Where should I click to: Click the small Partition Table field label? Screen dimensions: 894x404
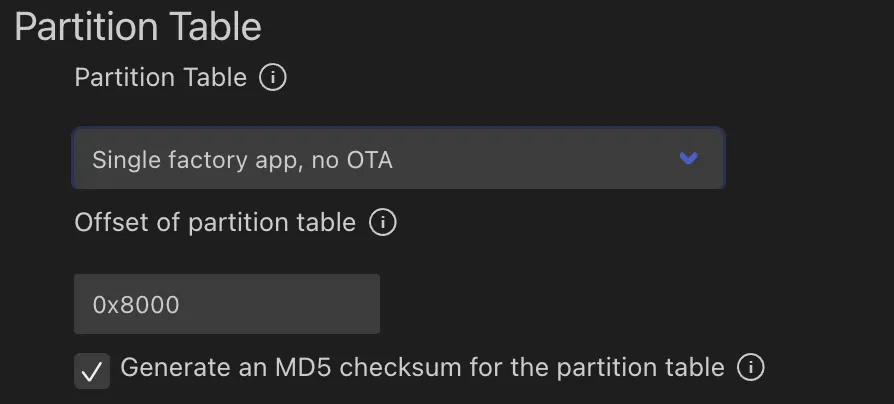[160, 77]
